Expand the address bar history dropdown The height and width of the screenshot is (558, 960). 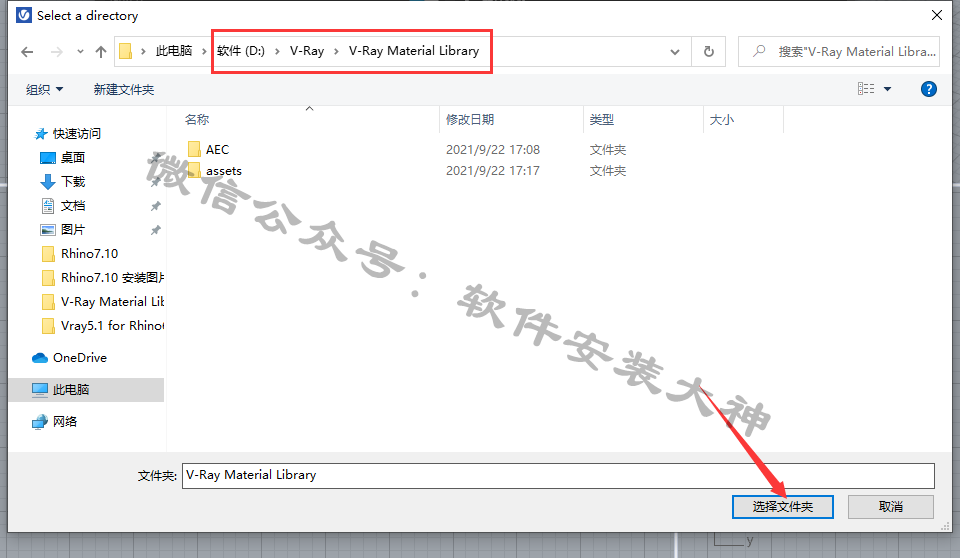pos(675,52)
